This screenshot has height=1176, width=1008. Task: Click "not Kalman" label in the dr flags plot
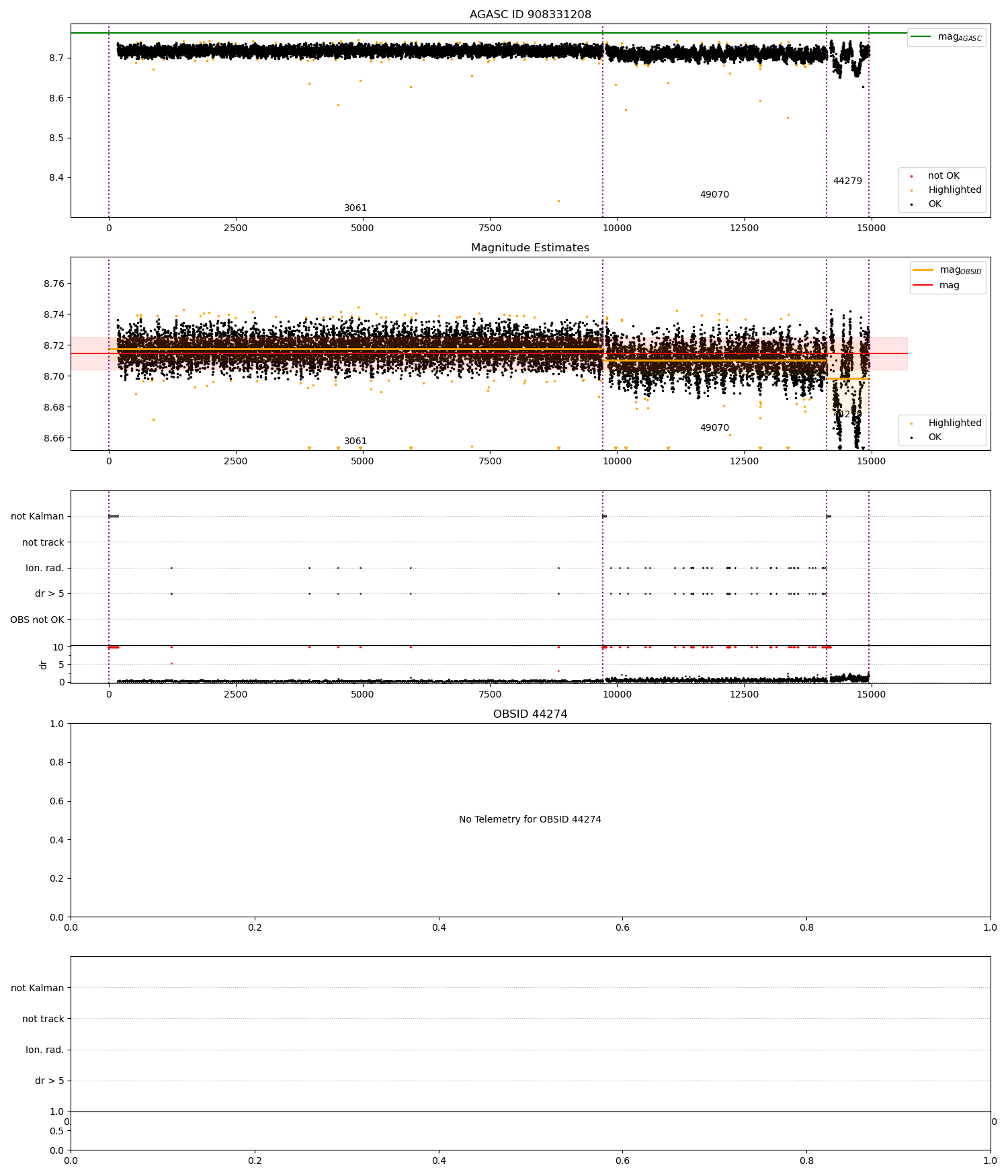(x=38, y=517)
